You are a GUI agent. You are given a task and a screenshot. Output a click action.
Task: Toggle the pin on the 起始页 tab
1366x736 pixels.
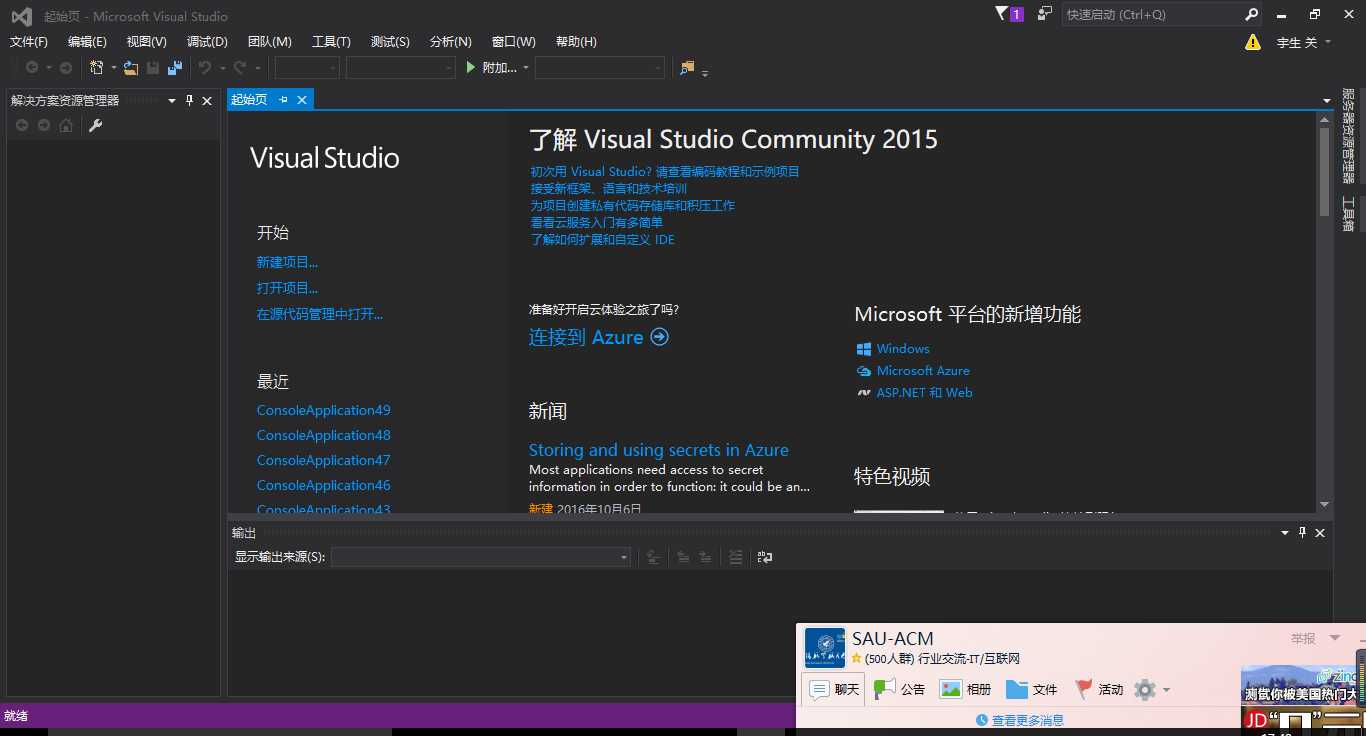[x=283, y=99]
